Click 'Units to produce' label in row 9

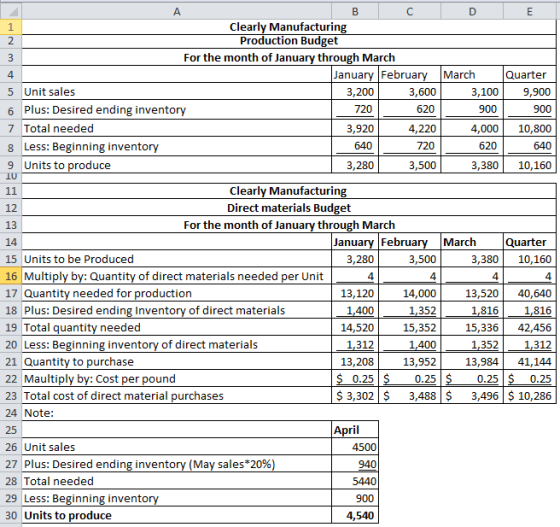pos(68,165)
